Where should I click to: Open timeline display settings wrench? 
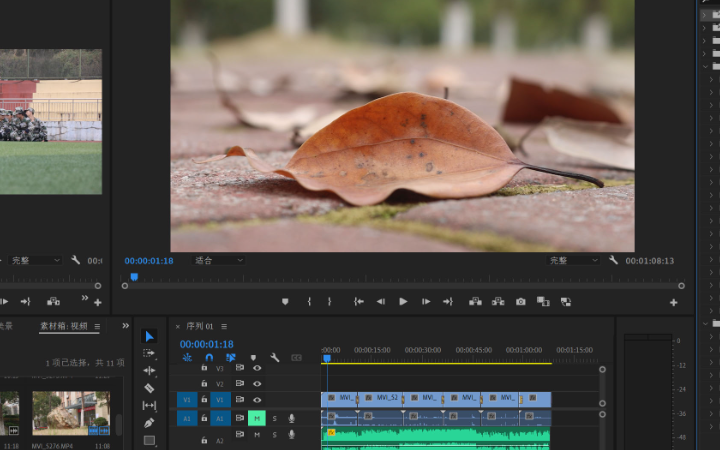(x=275, y=357)
